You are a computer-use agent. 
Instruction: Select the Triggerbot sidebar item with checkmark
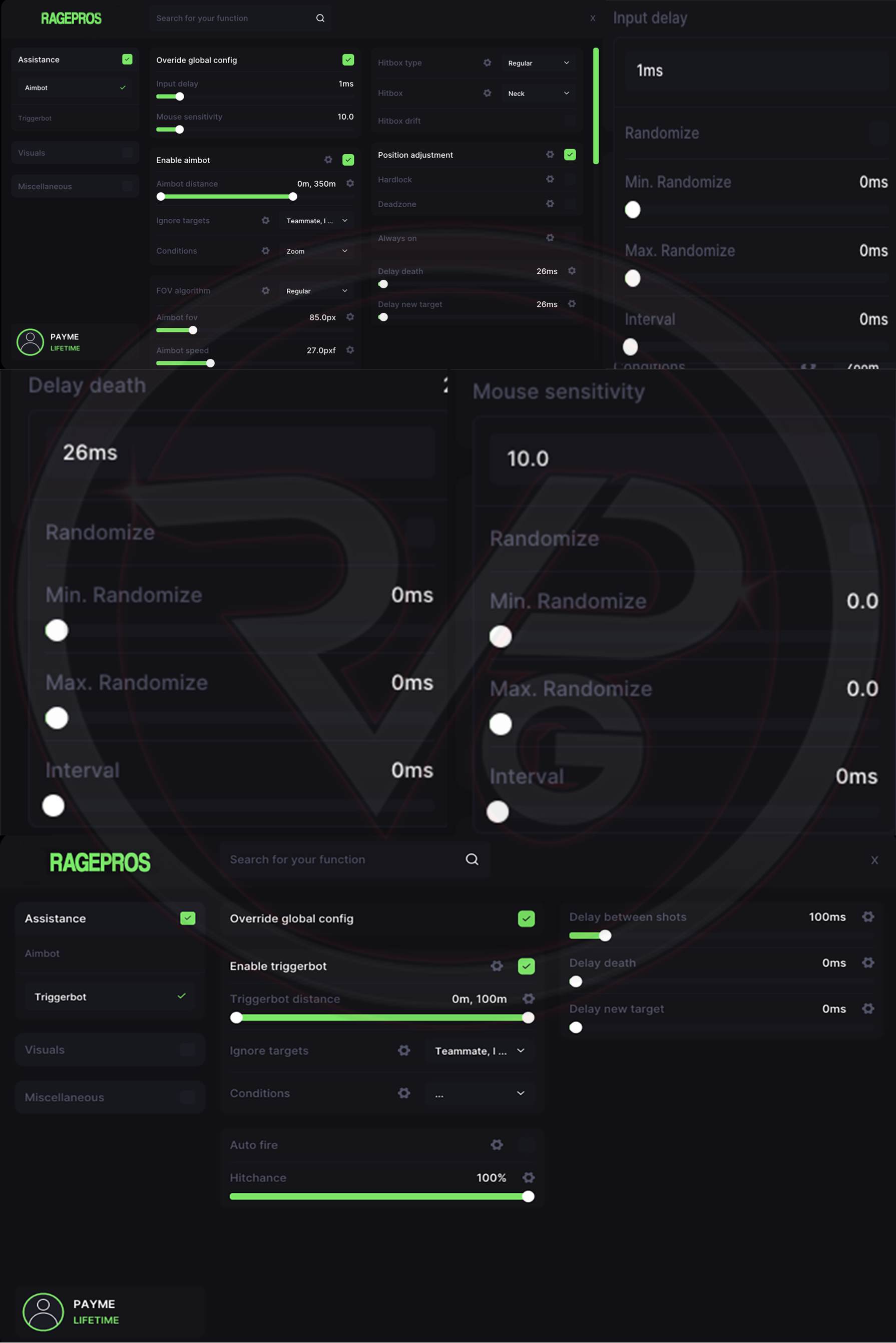tap(109, 997)
